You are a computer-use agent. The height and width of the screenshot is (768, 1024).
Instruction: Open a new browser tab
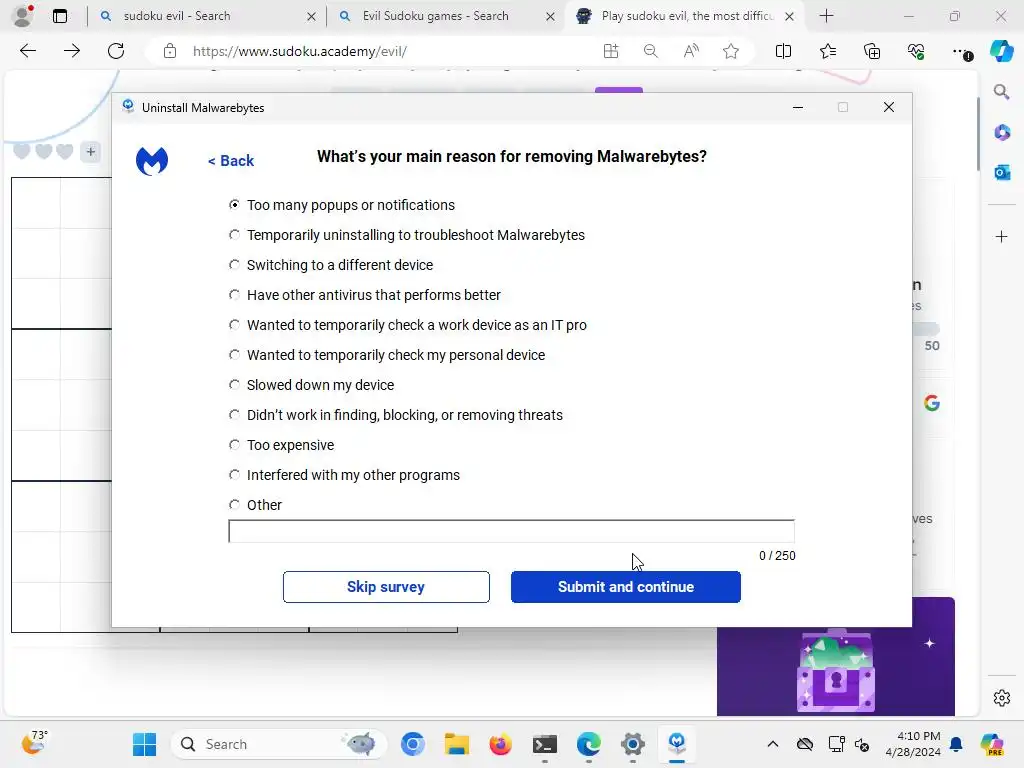tap(826, 16)
